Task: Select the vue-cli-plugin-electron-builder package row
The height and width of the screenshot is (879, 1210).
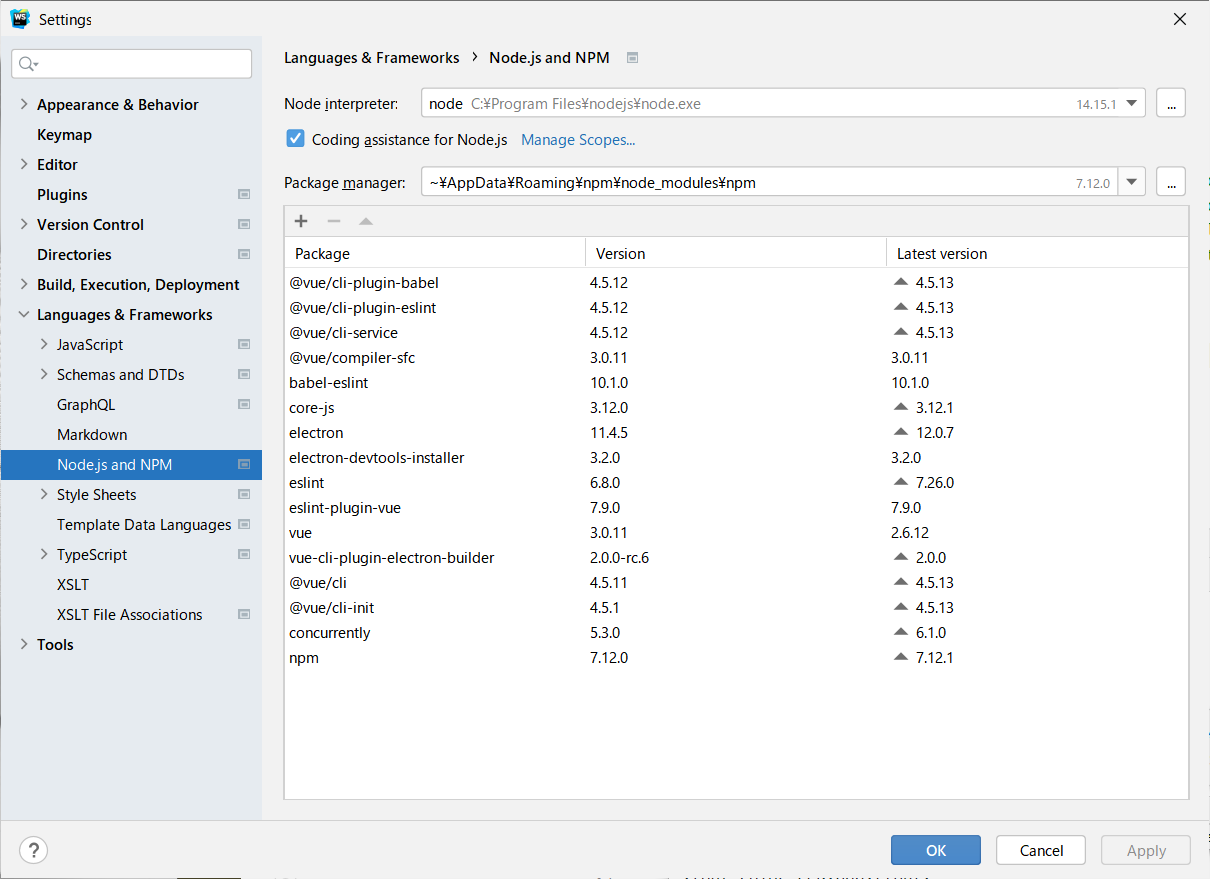Action: coord(737,557)
